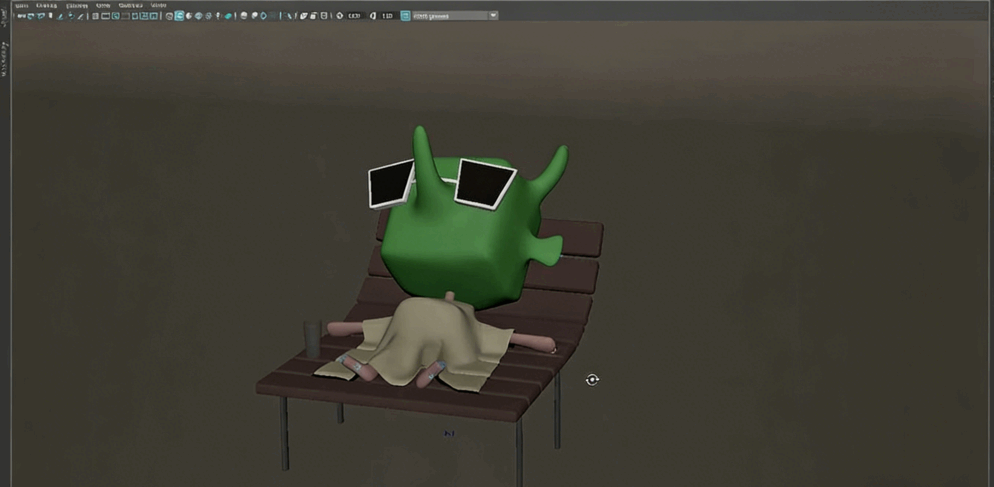Screen dimensions: 994x487
Task: Click into the Exposure value field
Action: 354,16
